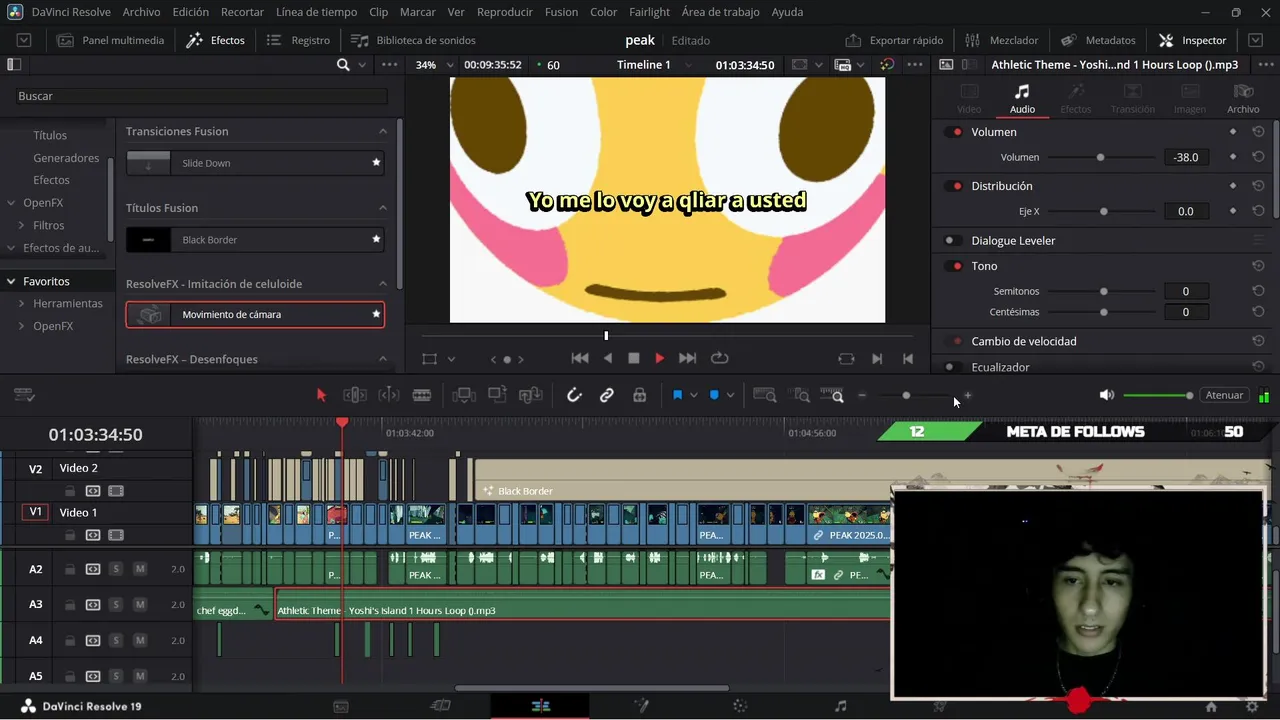Open the Ayuda menu
This screenshot has height=720, width=1280.
[x=787, y=12]
